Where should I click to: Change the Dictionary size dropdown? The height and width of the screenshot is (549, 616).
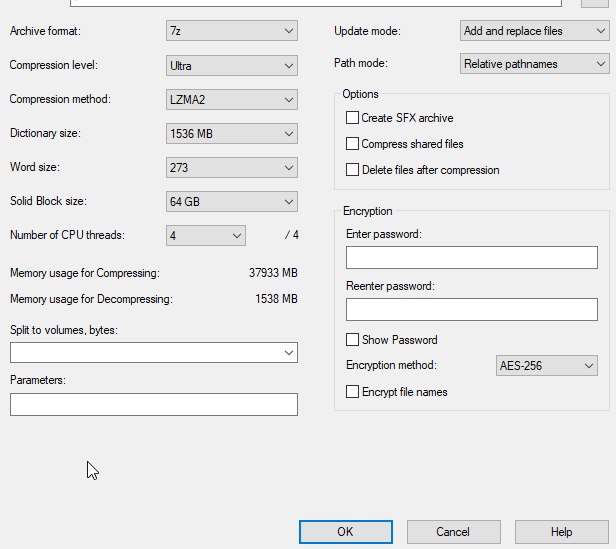click(x=232, y=134)
